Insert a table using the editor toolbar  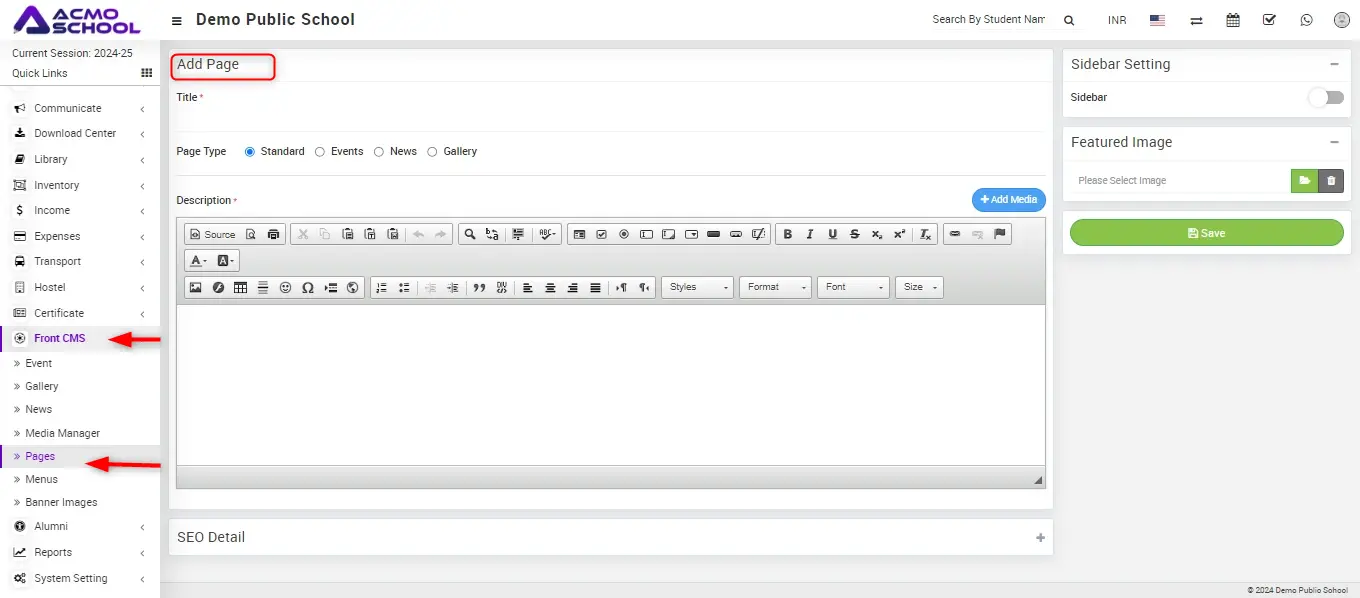click(240, 288)
